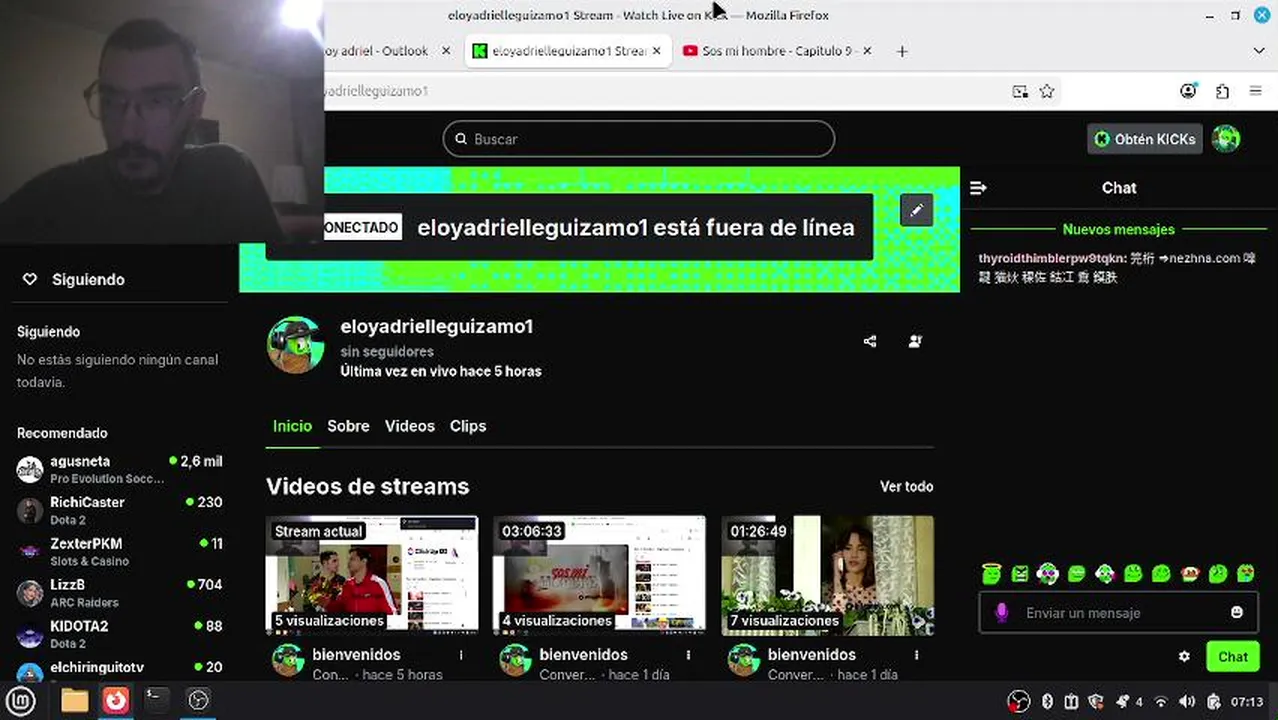Click the Nuevos mensajes divider label
The image size is (1278, 720).
pos(1118,229)
